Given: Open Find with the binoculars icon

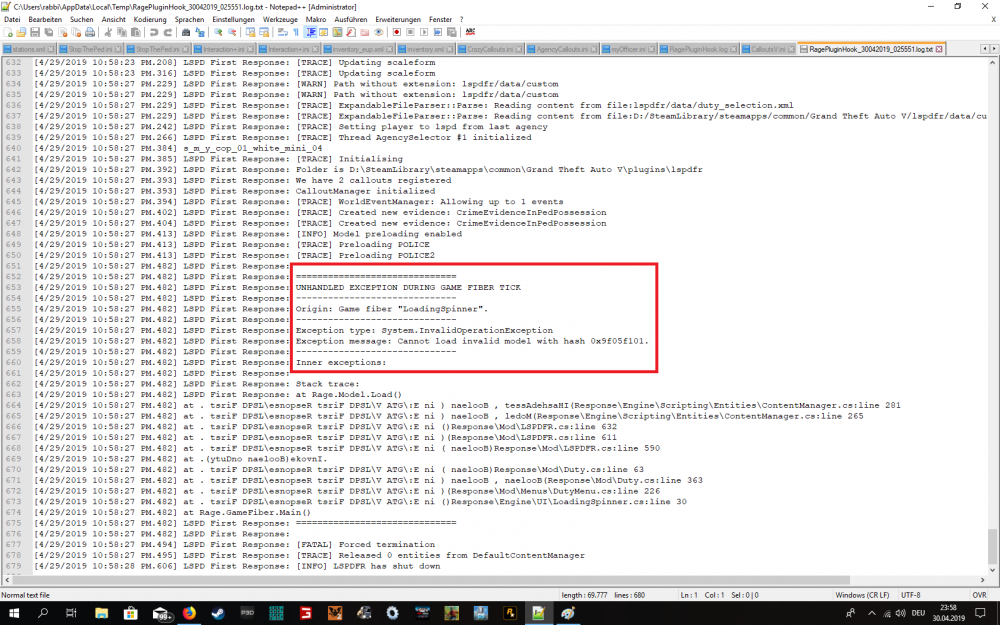Looking at the screenshot, I should point(186,32).
